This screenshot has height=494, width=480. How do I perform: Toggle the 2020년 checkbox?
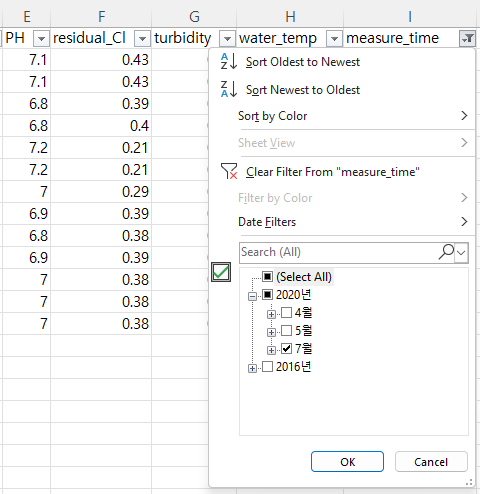point(268,294)
